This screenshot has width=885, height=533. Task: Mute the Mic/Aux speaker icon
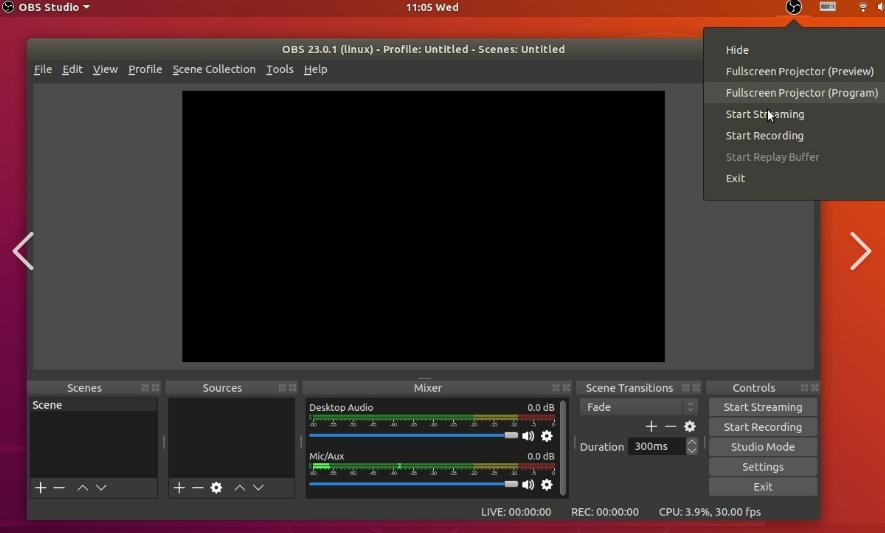(528, 485)
